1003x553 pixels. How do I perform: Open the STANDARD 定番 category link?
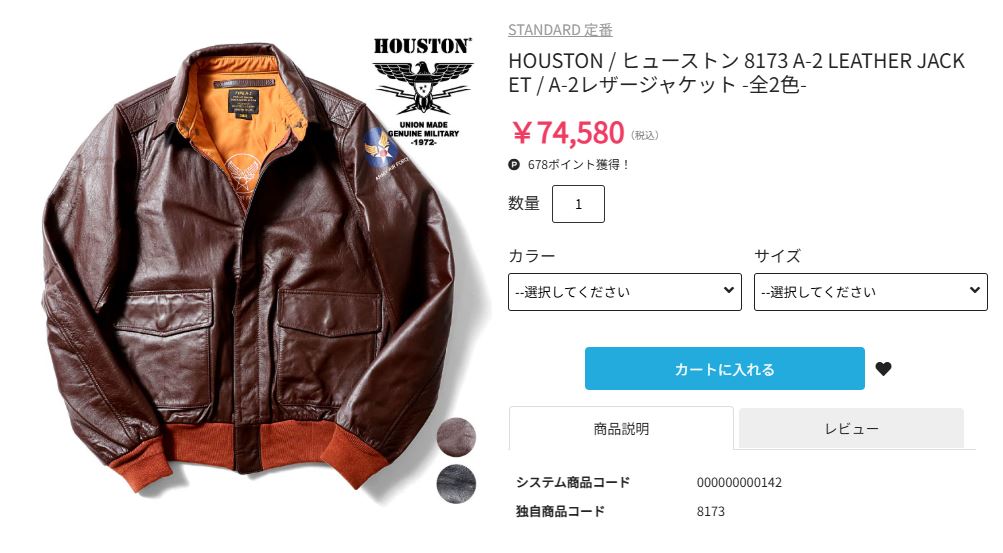click(x=560, y=30)
